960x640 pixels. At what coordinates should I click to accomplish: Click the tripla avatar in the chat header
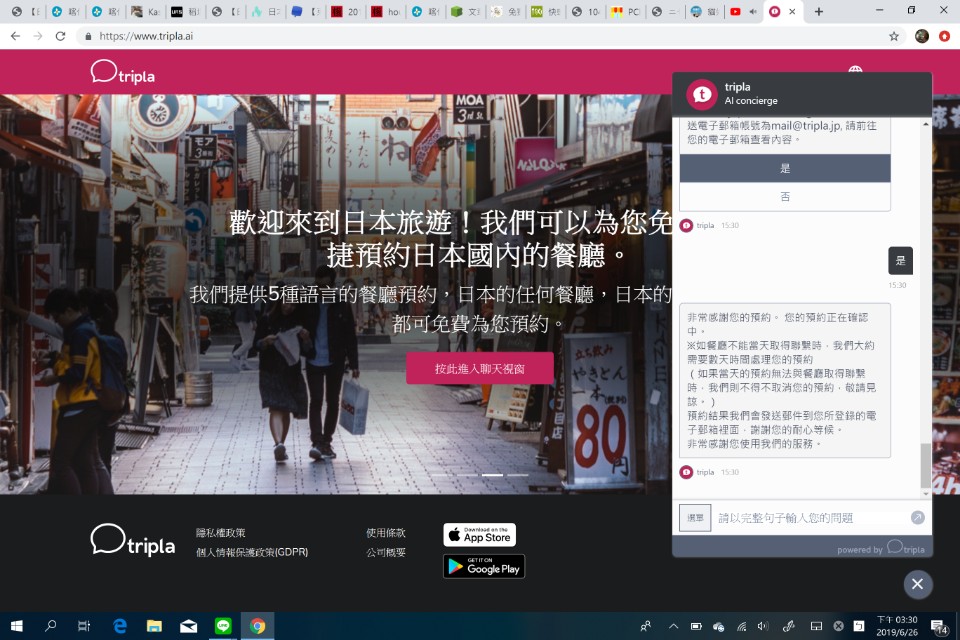(702, 94)
